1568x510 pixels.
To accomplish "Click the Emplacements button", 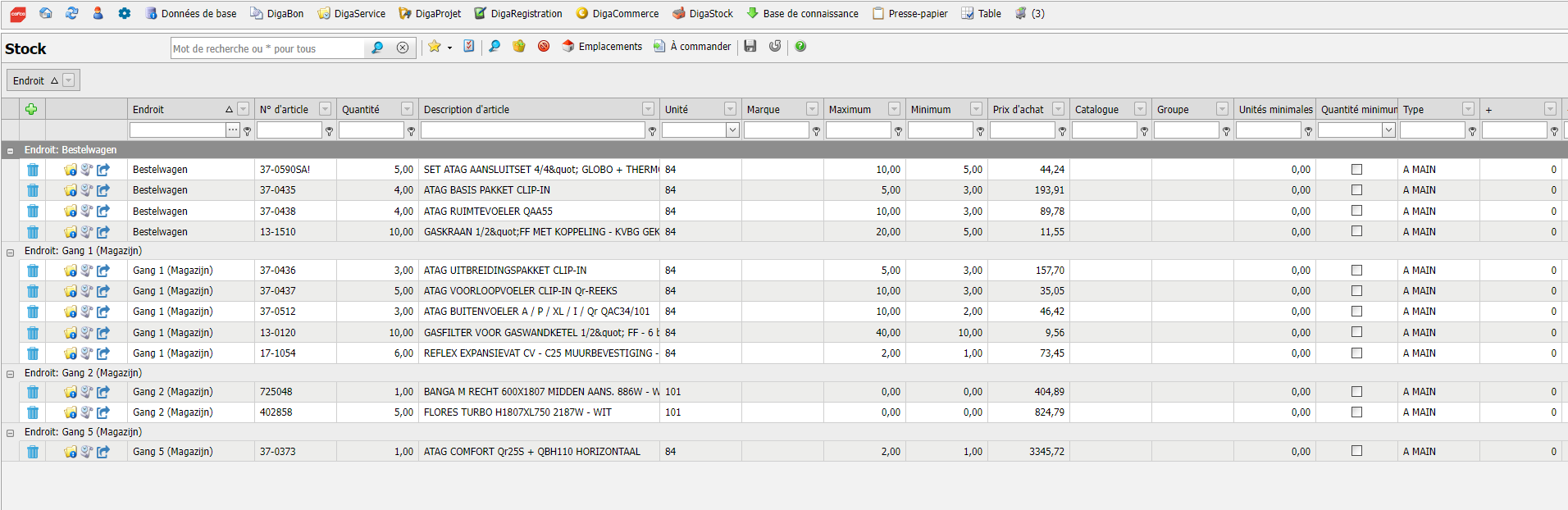I will point(602,47).
